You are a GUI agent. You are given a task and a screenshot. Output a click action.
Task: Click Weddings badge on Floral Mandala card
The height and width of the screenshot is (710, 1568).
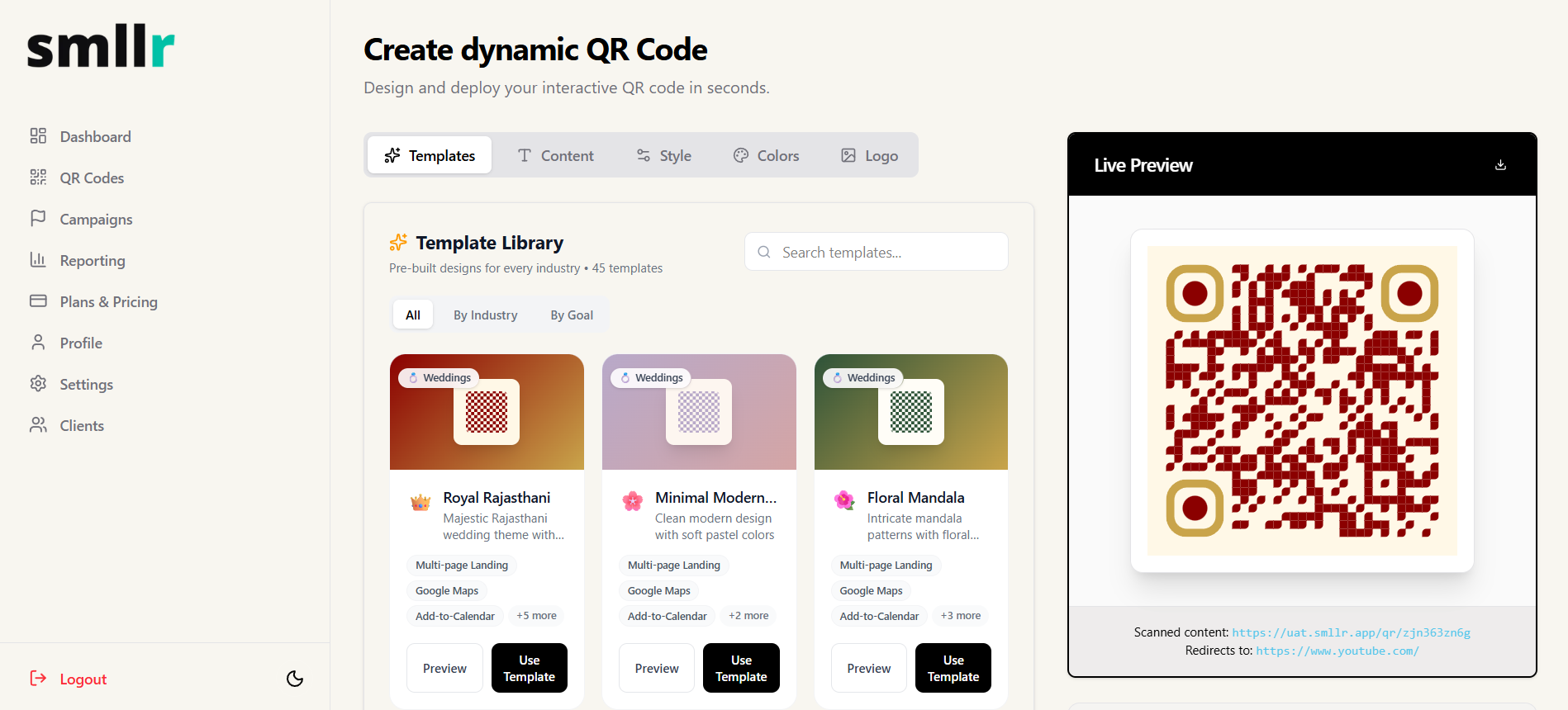coord(863,377)
